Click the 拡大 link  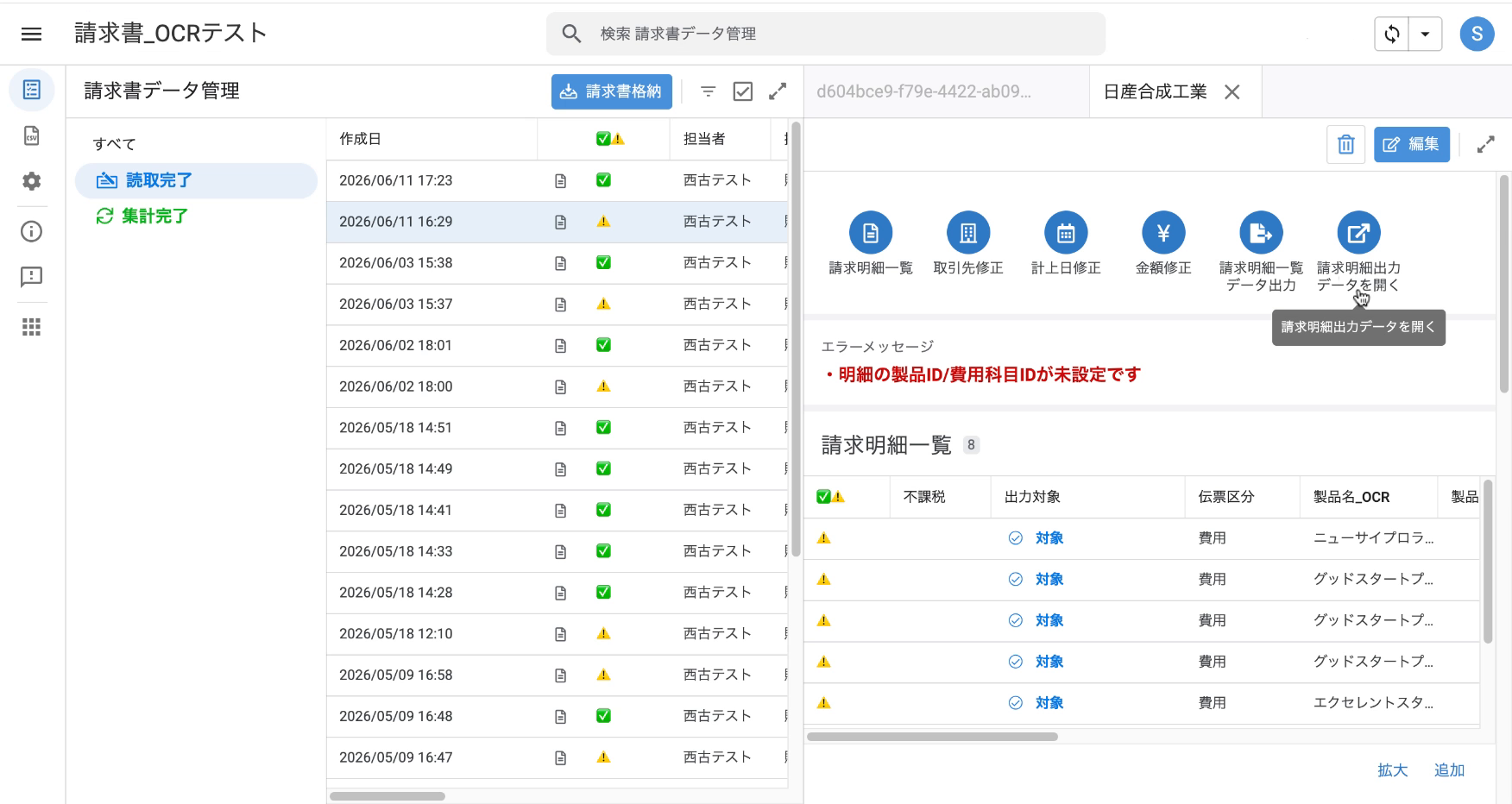[1392, 770]
